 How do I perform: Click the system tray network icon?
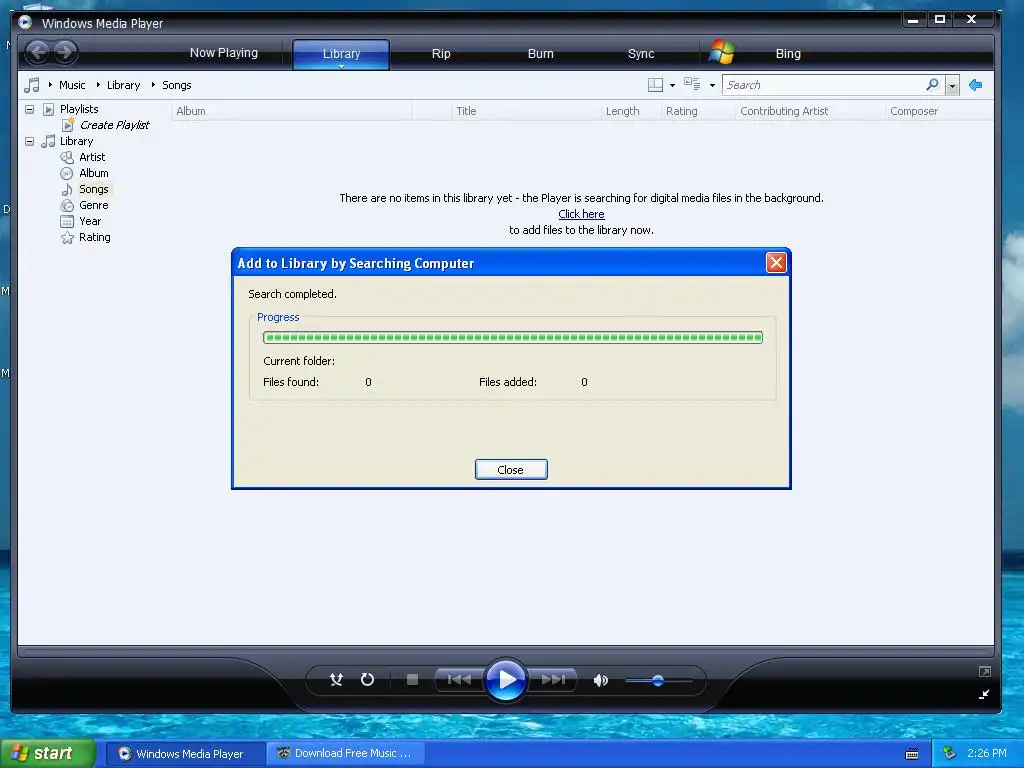(949, 754)
